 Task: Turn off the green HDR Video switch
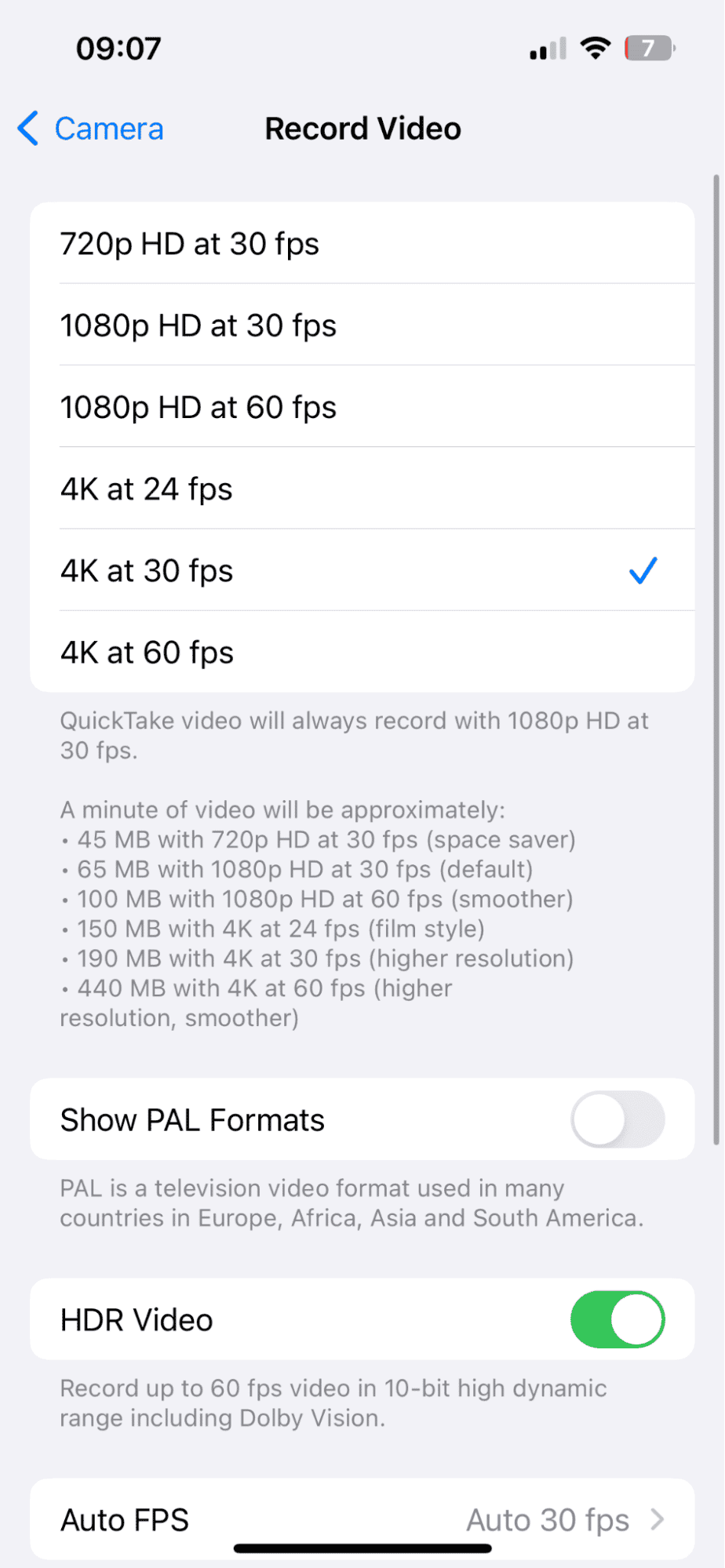[618, 1319]
